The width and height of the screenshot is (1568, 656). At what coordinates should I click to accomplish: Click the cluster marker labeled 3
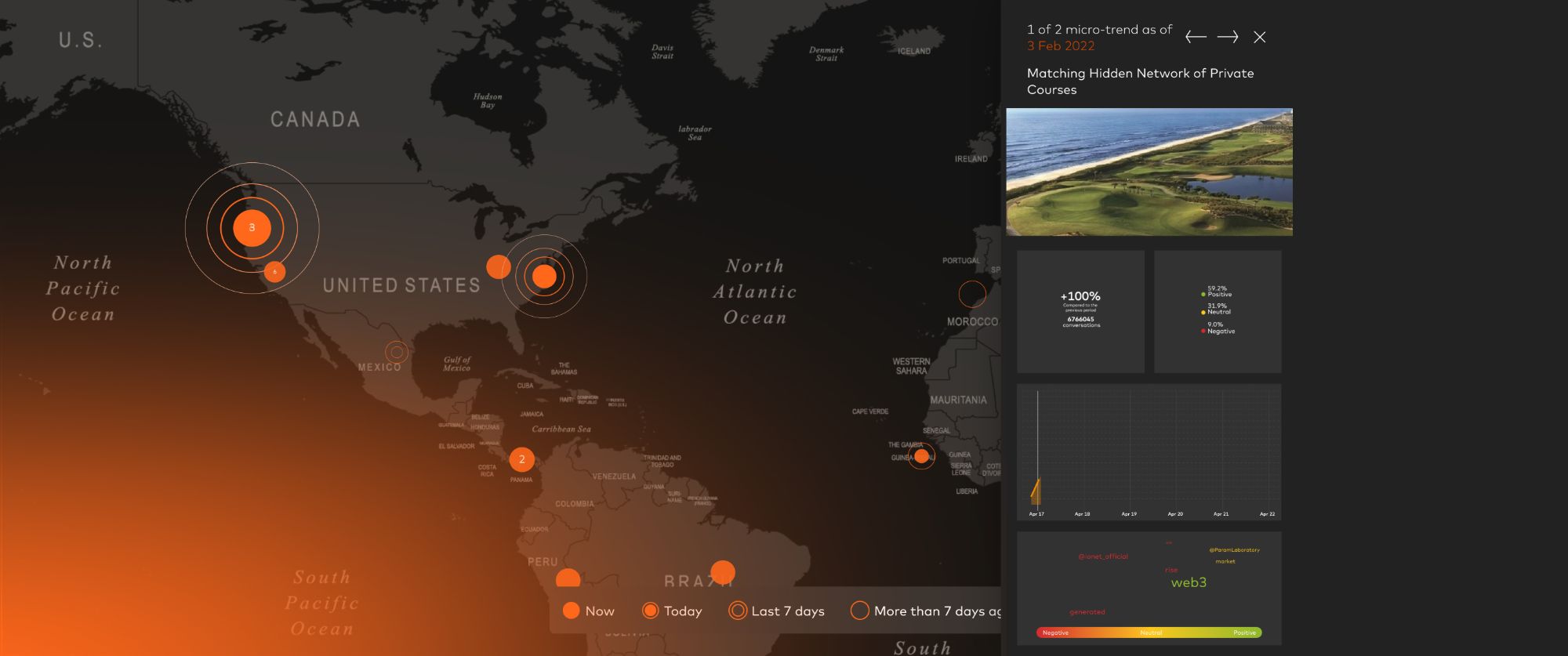click(252, 228)
